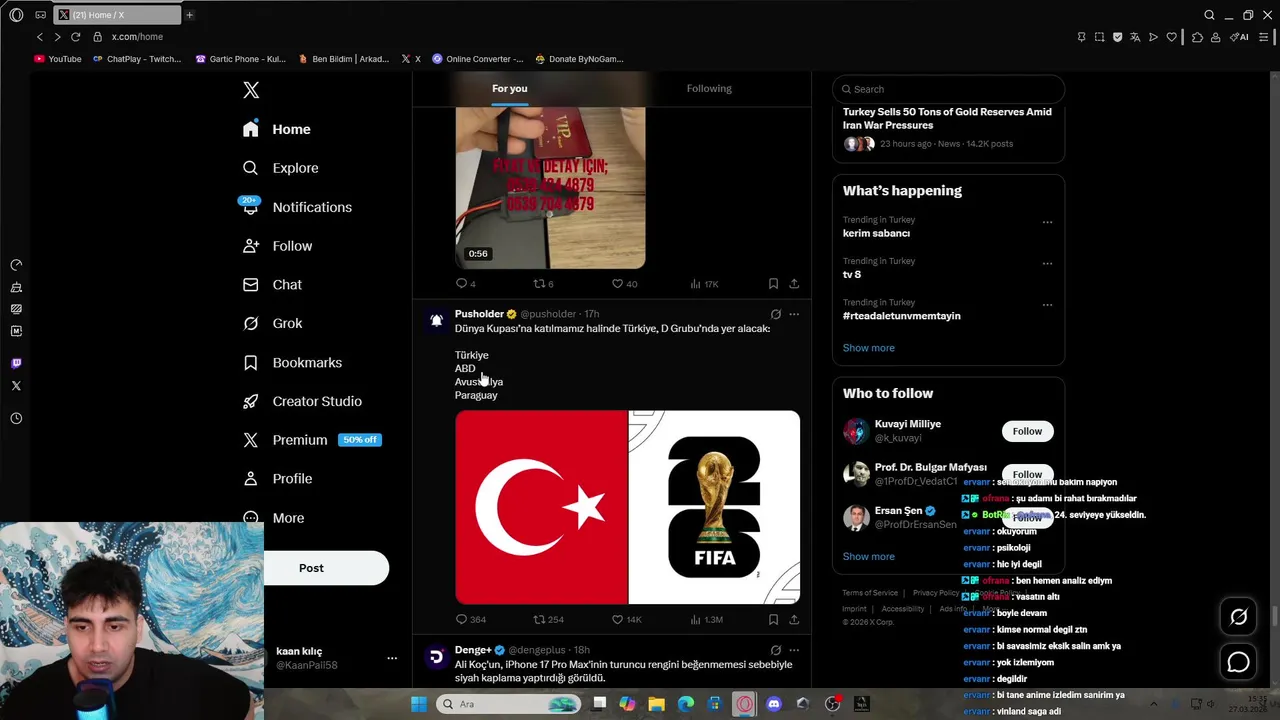Click the Windows taskbar search box
The width and height of the screenshot is (1280, 720).
click(x=509, y=704)
